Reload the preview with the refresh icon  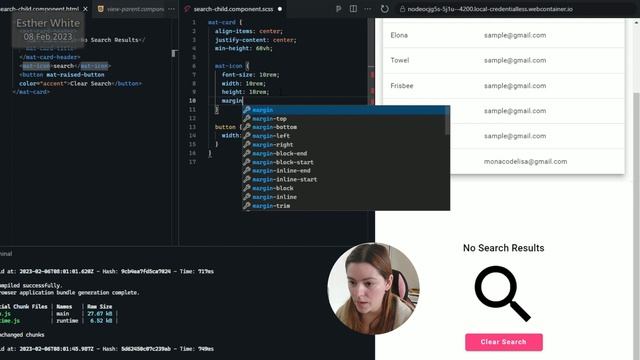[x=384, y=9]
